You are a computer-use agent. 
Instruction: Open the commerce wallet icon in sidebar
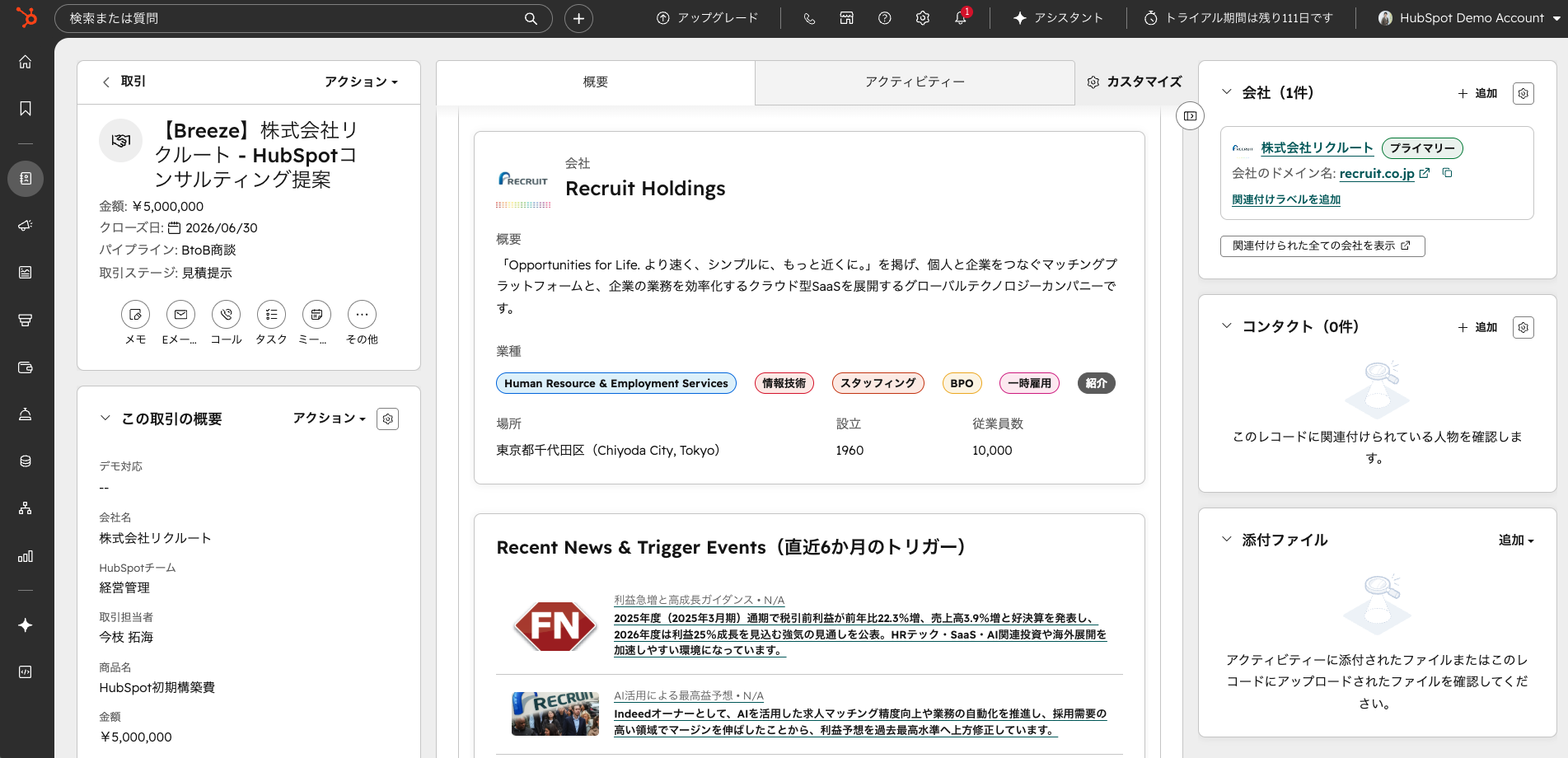click(x=26, y=367)
